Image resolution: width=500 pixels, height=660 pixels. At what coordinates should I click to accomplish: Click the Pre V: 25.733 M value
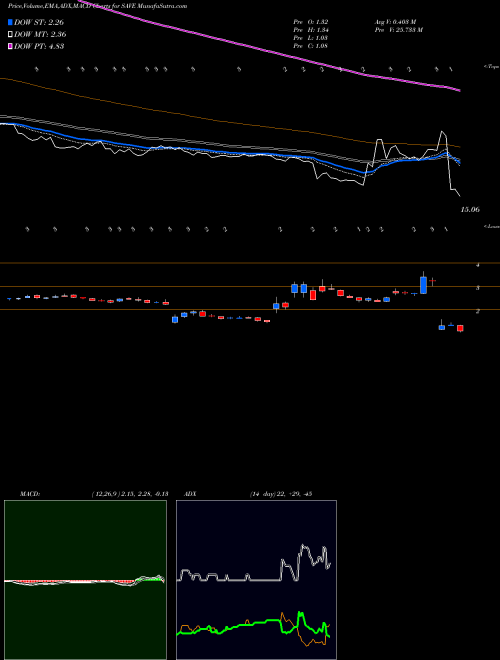click(399, 30)
